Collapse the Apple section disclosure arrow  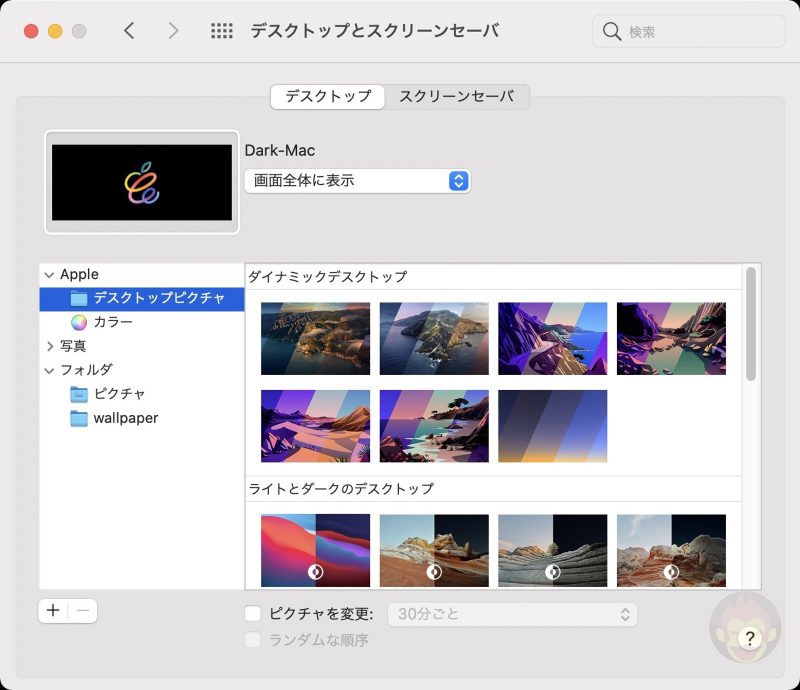50,274
